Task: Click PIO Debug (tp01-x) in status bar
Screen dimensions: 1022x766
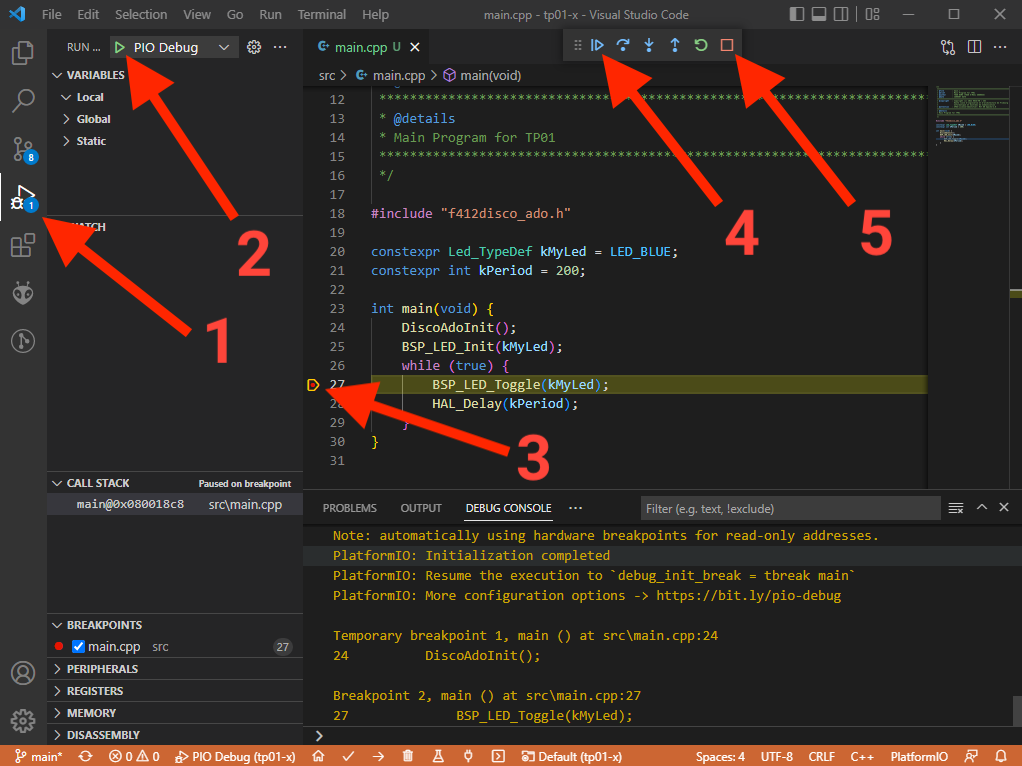Action: pos(235,756)
